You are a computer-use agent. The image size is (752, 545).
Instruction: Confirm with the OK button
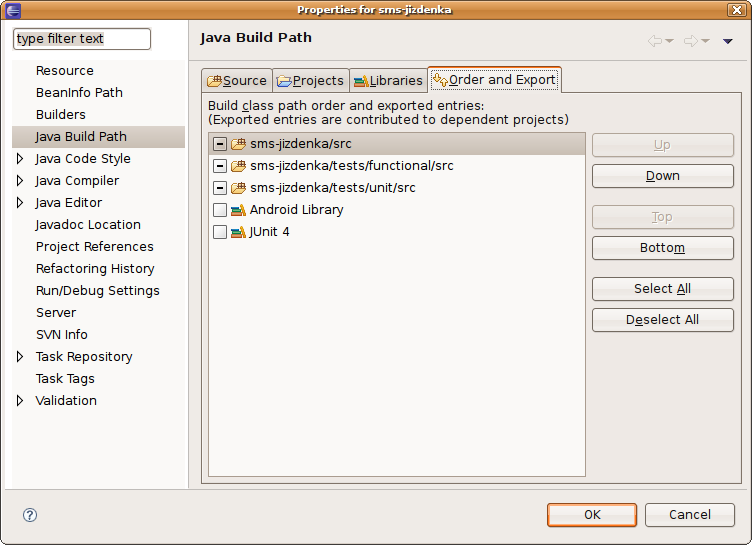click(592, 515)
